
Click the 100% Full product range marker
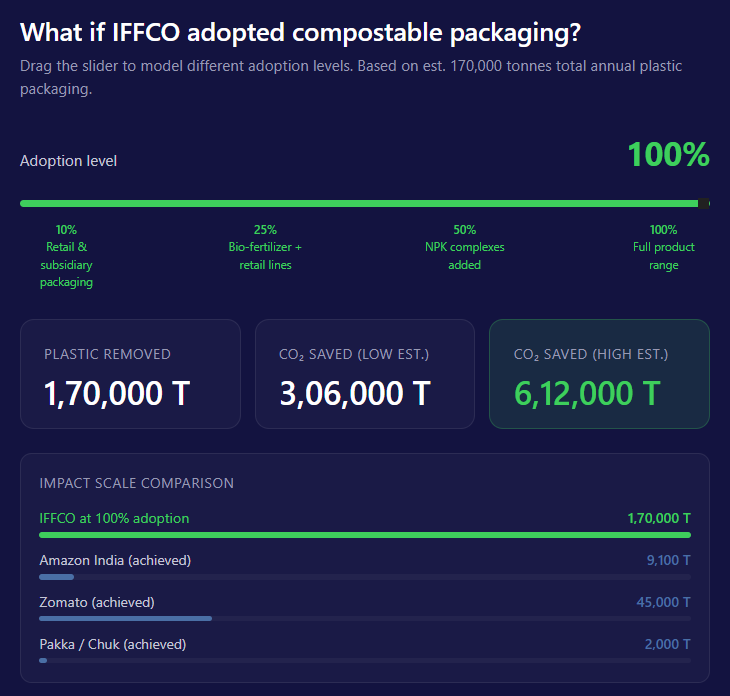(x=663, y=247)
